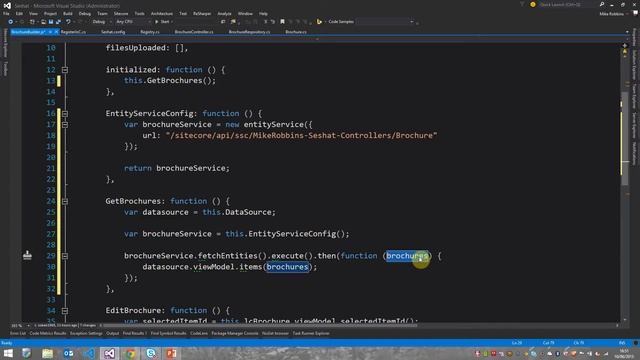Screen dimensions: 640x360
Task: Collapse the EntityServiceConfig function at line 16
Action: pyautogui.click(x=64, y=113)
